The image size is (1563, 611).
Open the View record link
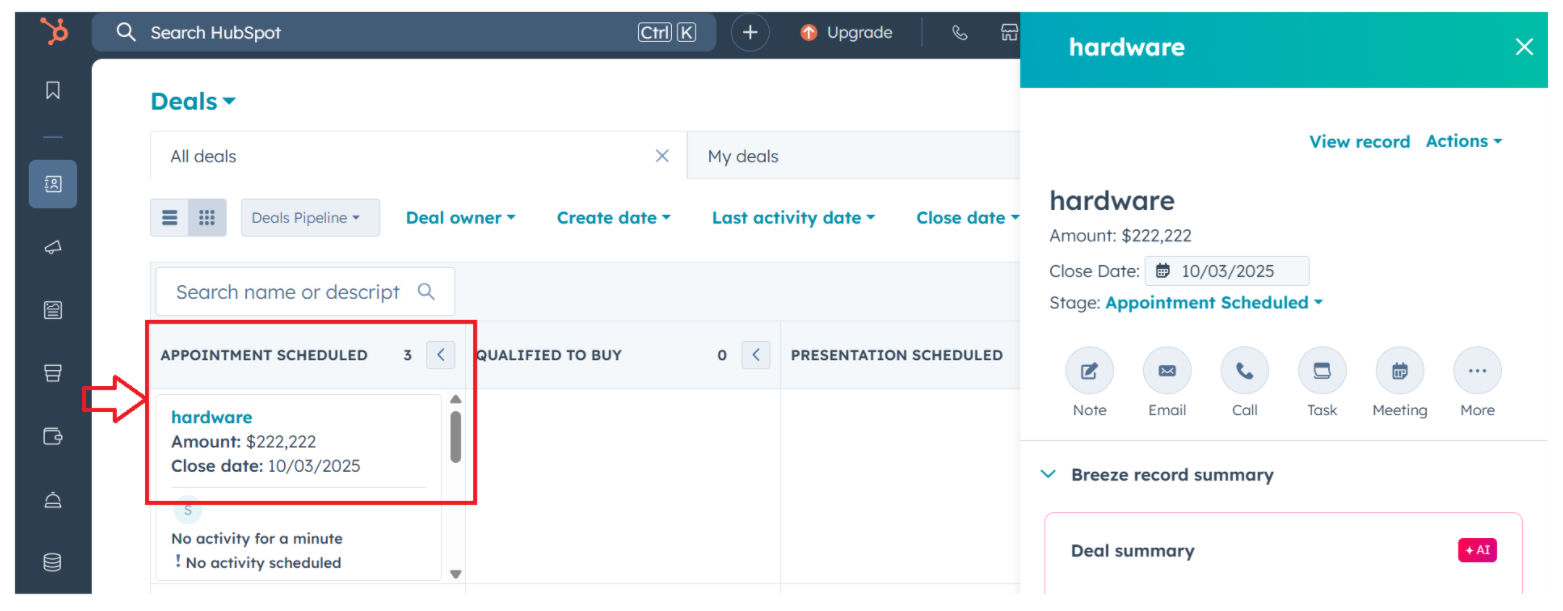pyautogui.click(x=1359, y=141)
